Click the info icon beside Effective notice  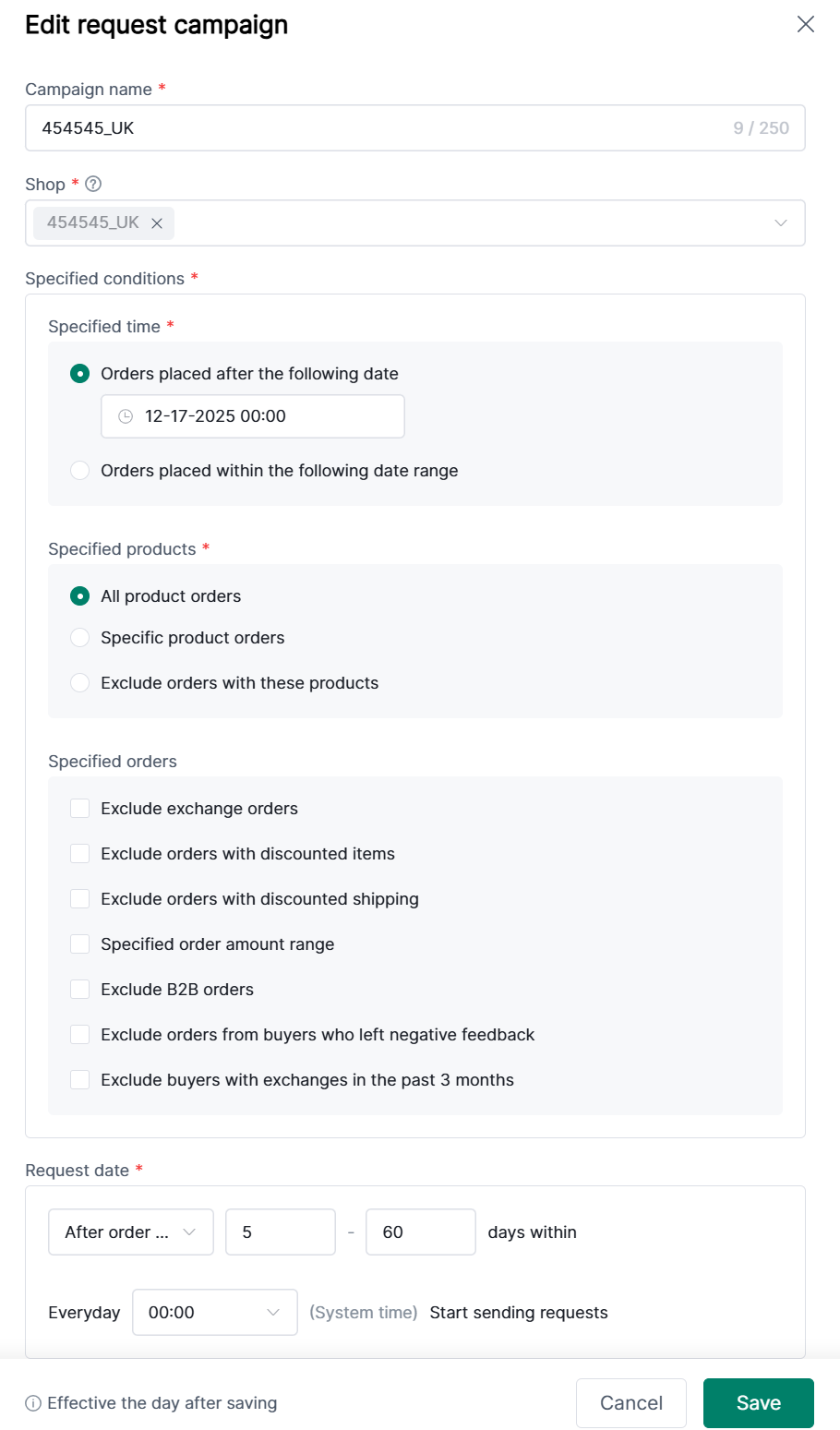[33, 1403]
